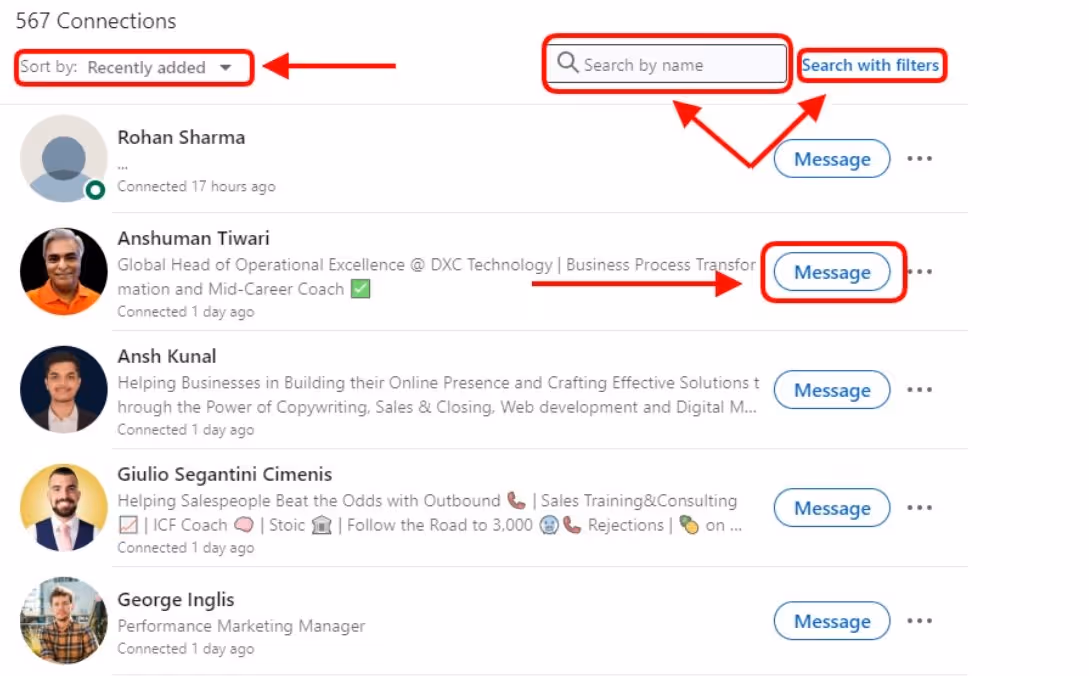Screen dimensions: 1089x676
Task: Click the more options icon for George Inglis
Action: click(x=919, y=621)
